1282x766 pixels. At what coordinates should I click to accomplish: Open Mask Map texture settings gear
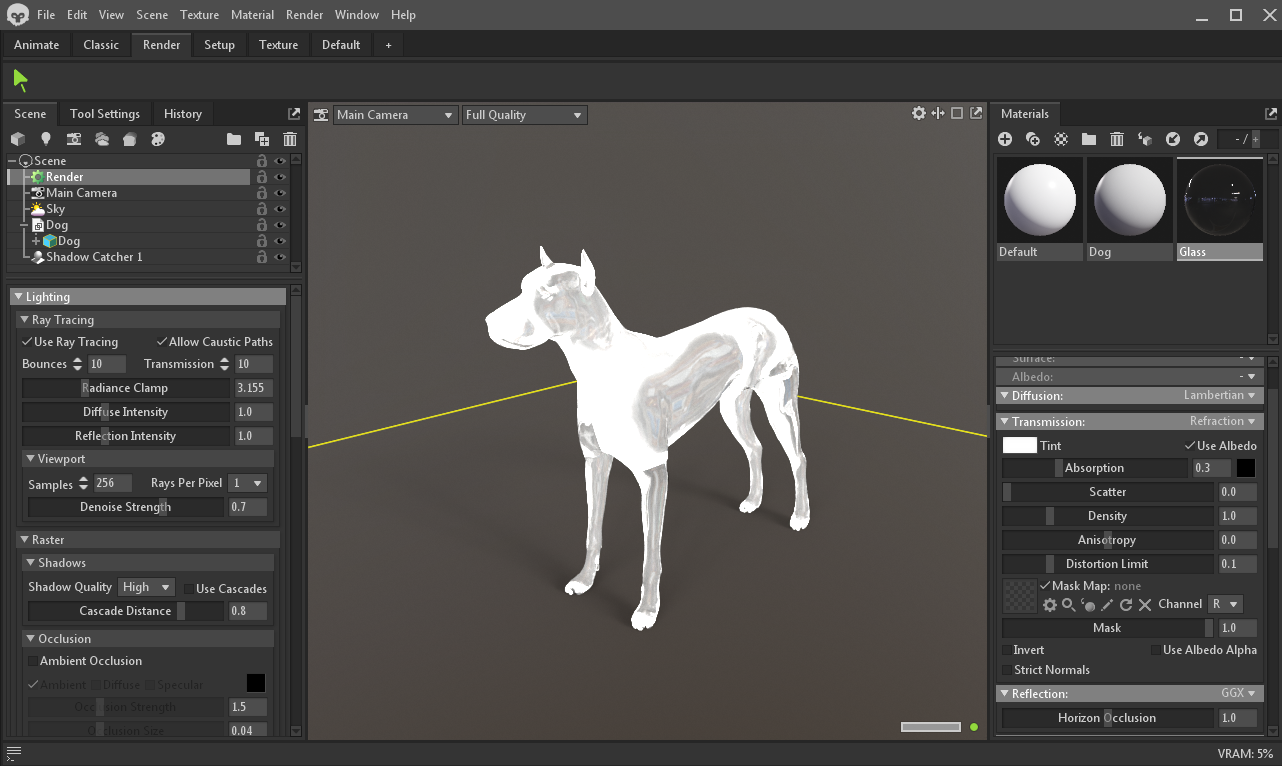[1050, 605]
